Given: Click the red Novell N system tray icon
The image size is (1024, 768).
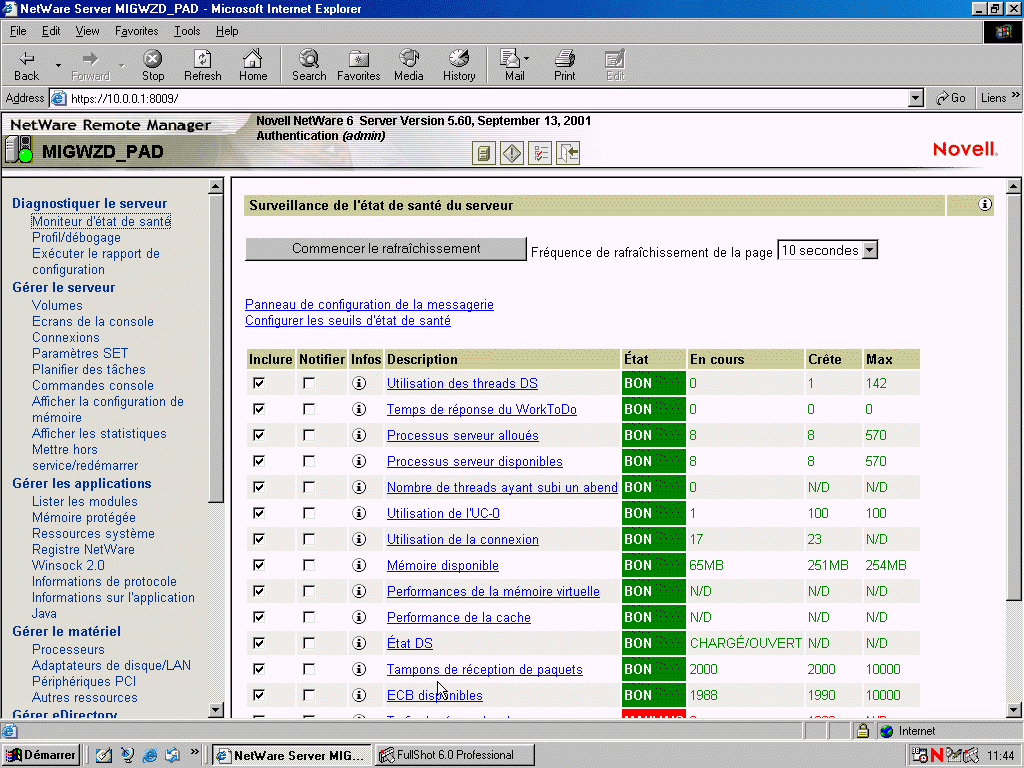Looking at the screenshot, I should point(937,755).
